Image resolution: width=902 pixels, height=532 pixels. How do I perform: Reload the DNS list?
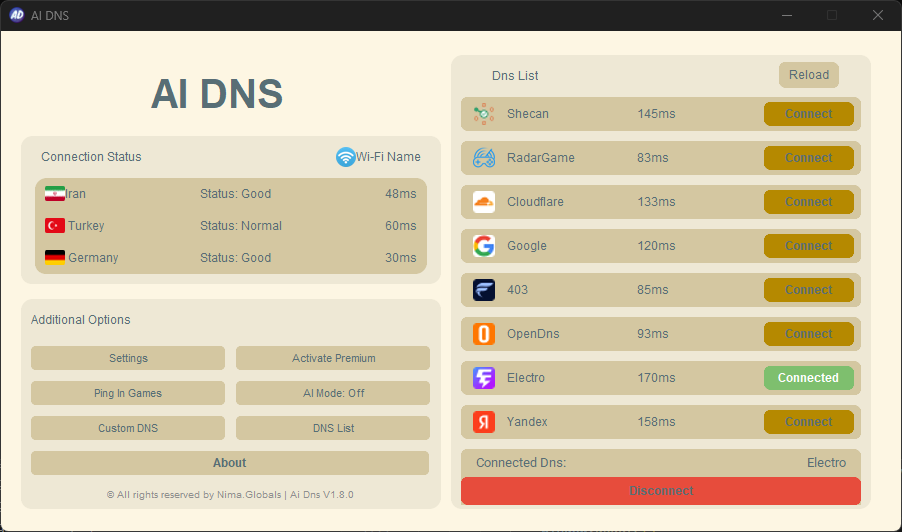pos(808,75)
